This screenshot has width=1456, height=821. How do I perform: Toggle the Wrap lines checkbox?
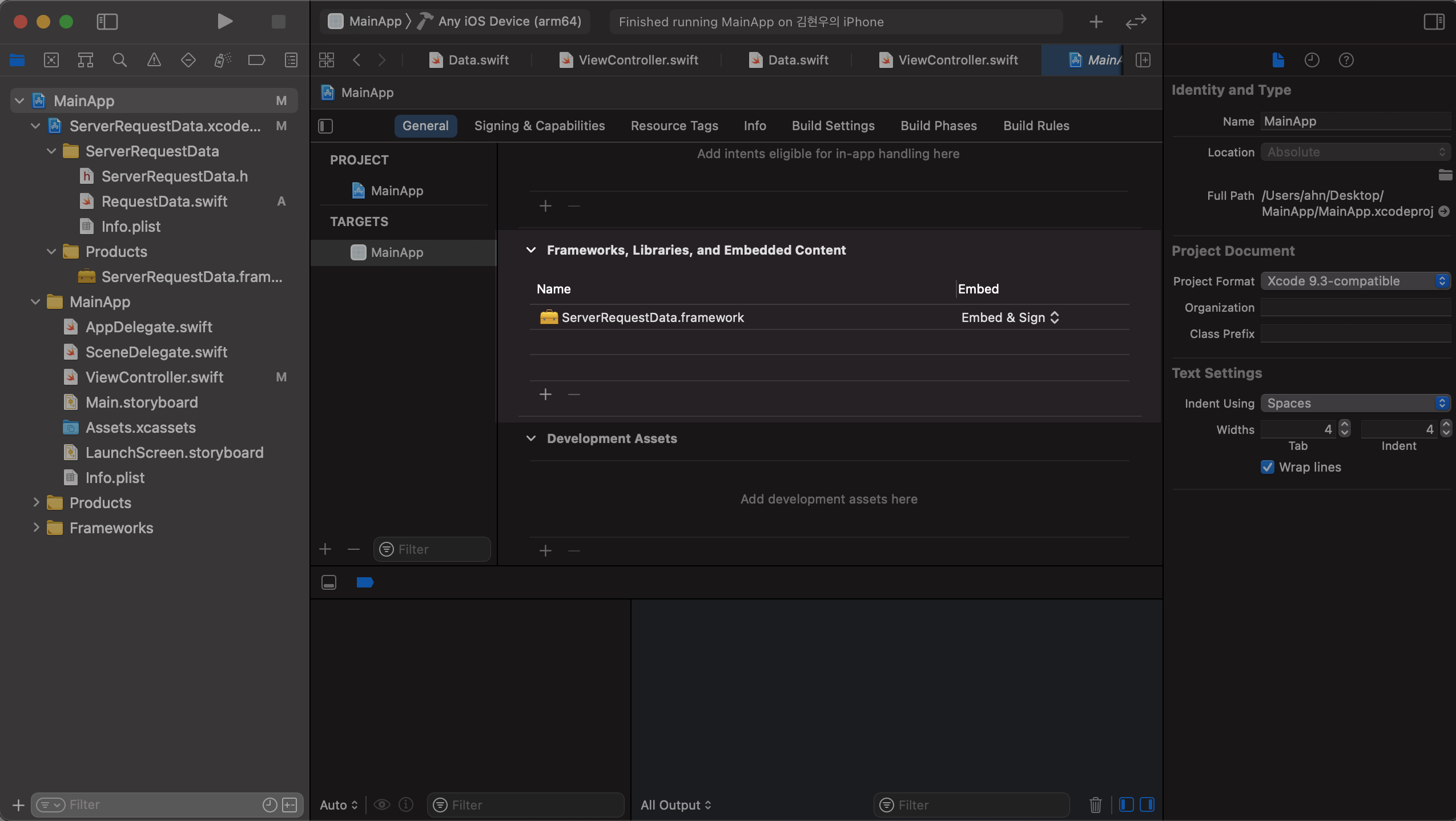tap(1267, 467)
